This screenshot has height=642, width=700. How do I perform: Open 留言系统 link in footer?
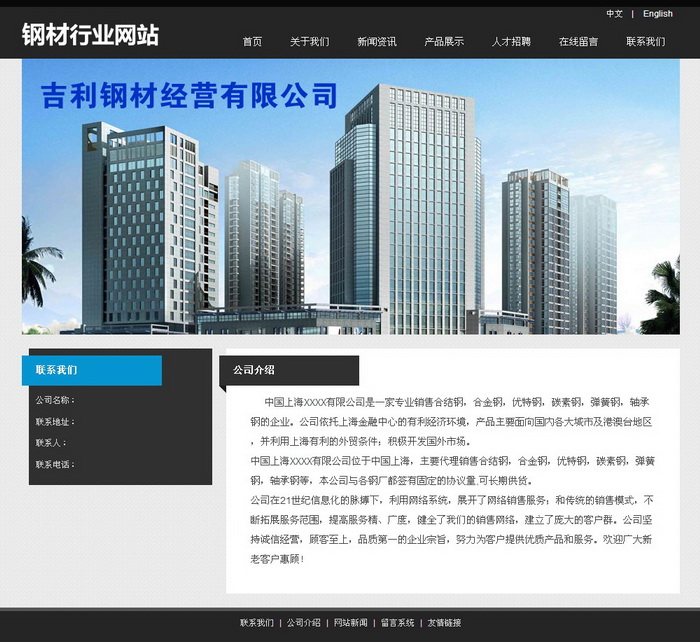tap(397, 623)
